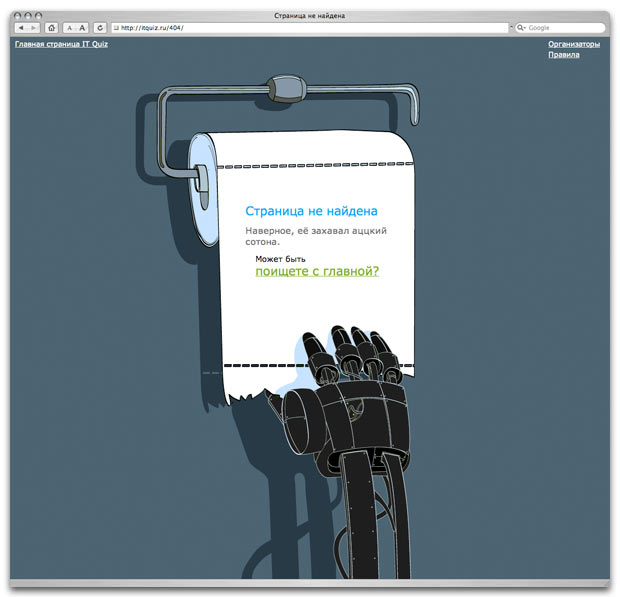Close the window with red button

pos(19,16)
